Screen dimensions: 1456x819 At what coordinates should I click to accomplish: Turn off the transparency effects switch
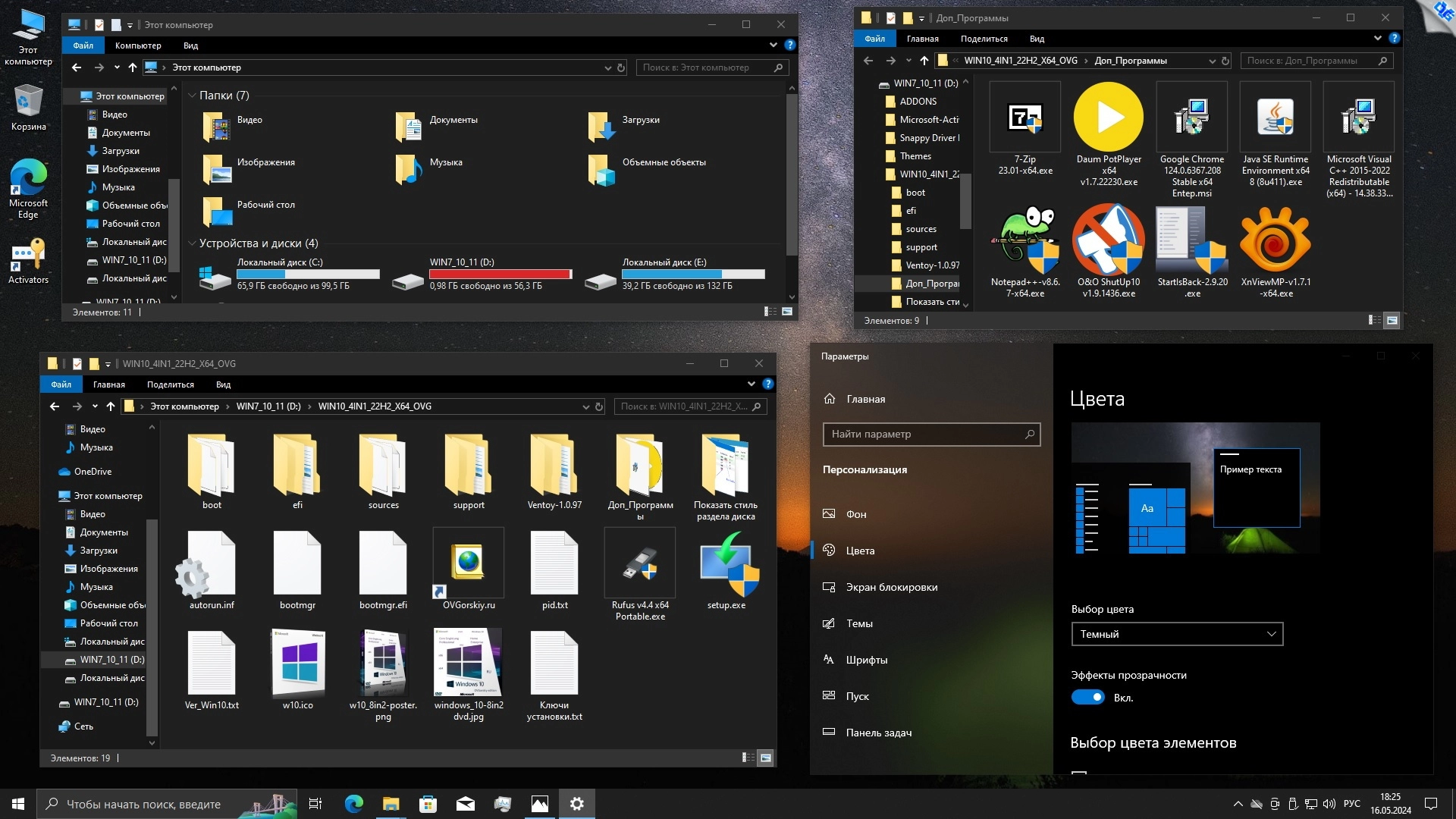1087,697
